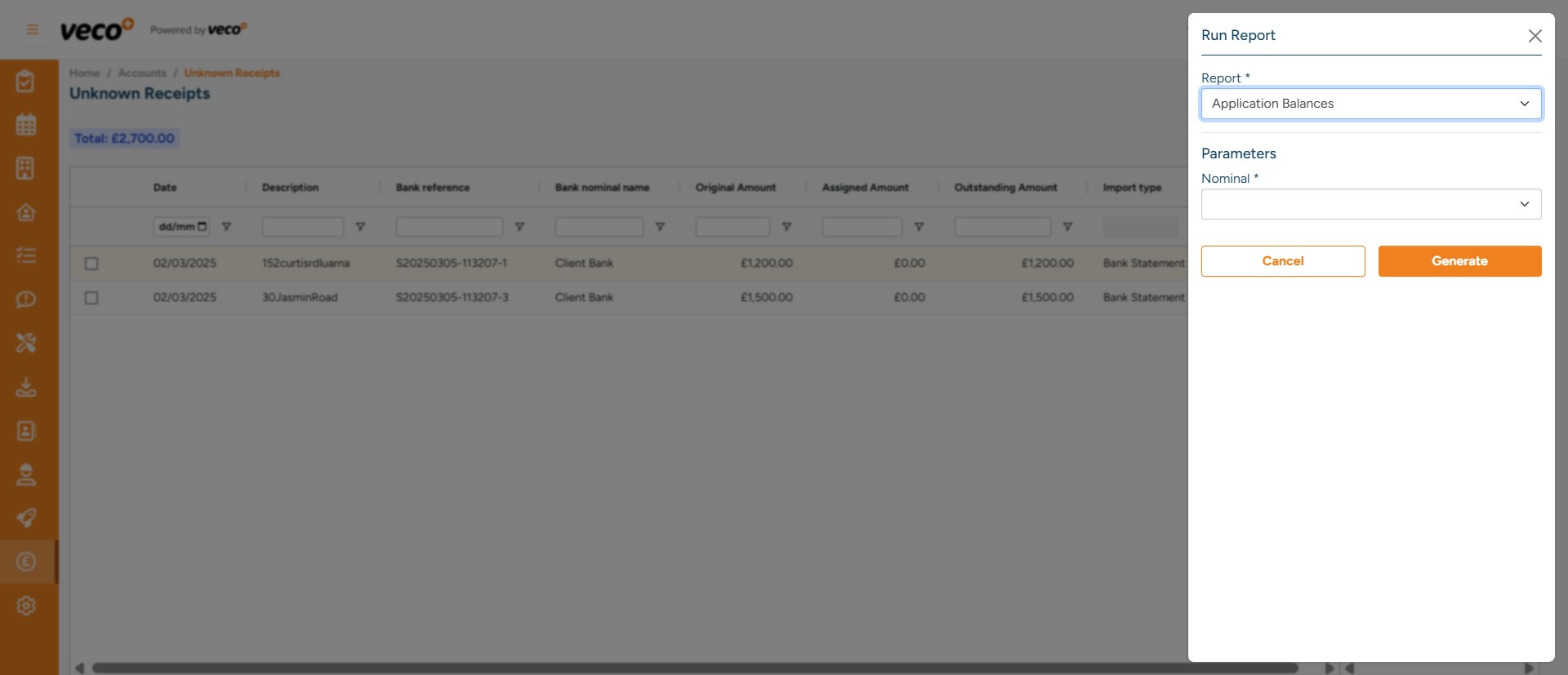Screen dimensions: 1568x675
Task: Click the S20250305-113207-1 bank reference cell
Action: 452,263
